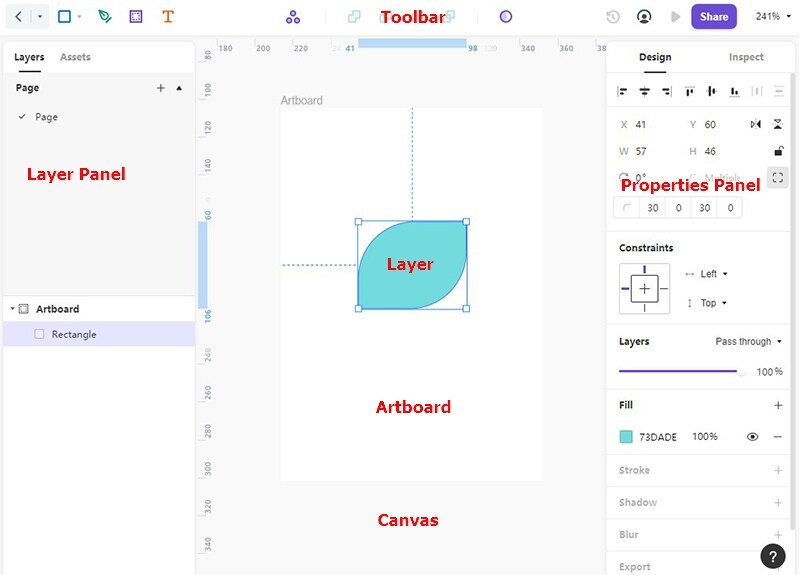800x575 pixels.
Task: Click the flip vertical icon
Action: 778,124
